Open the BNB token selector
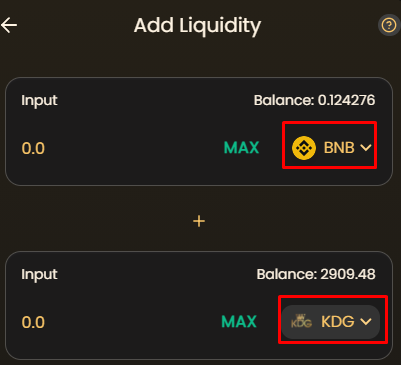This screenshot has width=401, height=365. [x=331, y=148]
